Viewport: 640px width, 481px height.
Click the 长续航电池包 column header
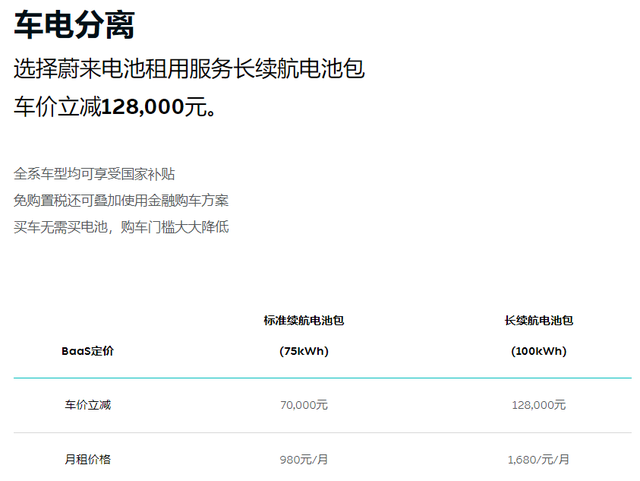click(x=539, y=321)
